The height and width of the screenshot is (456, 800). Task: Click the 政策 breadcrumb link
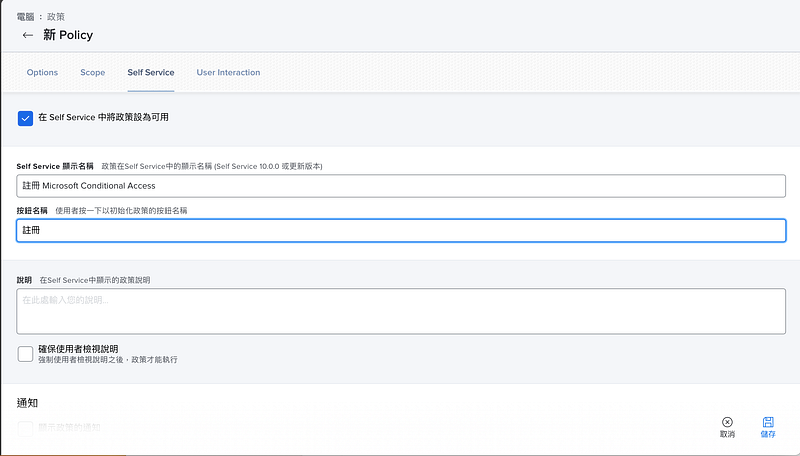(56, 17)
